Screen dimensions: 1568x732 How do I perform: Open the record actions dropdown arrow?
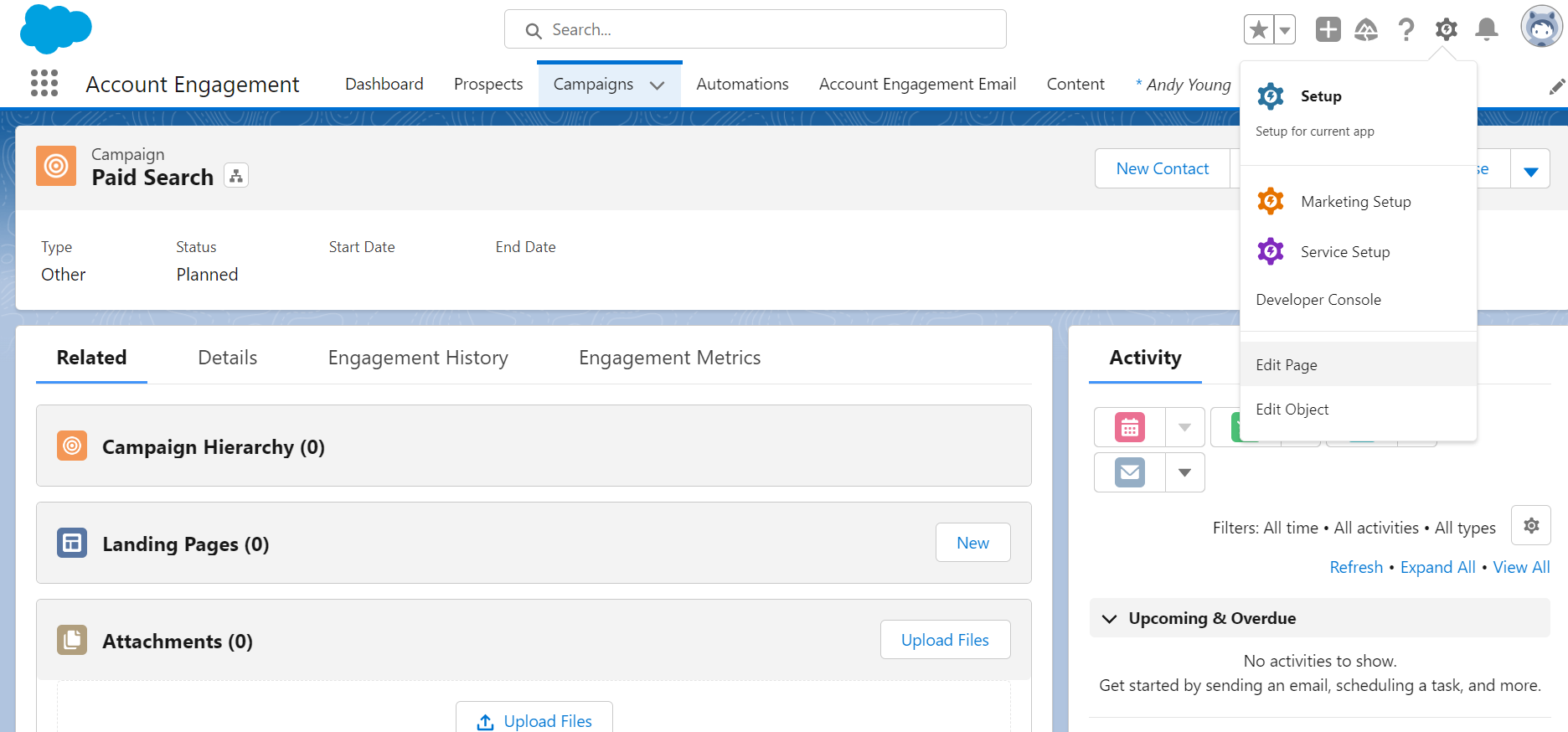1531,170
